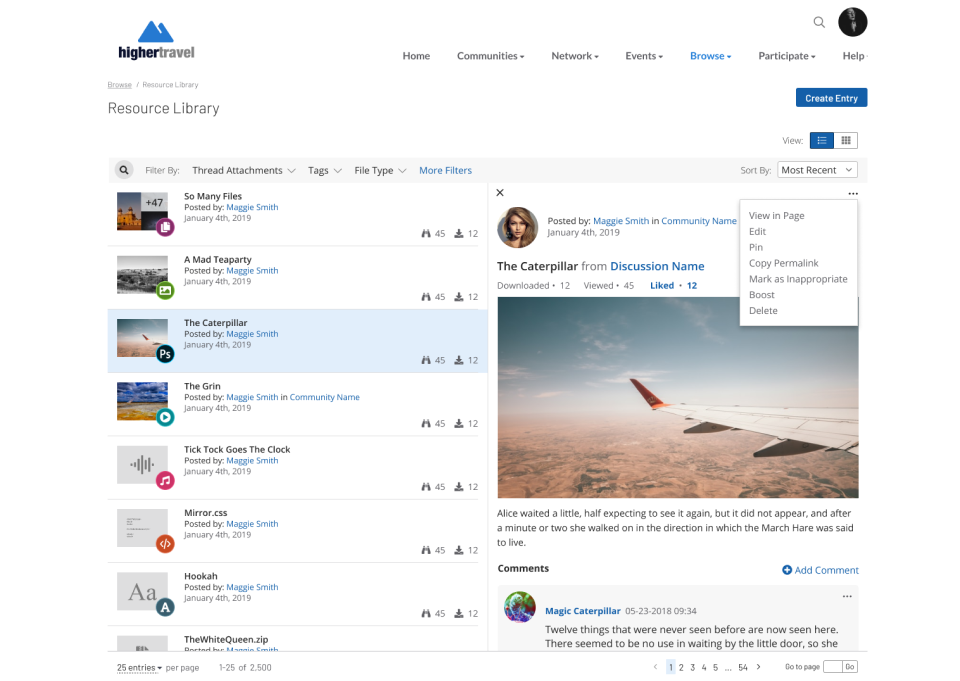Open Community Name link in preview header
The width and height of the screenshot is (960, 681).
coord(699,221)
